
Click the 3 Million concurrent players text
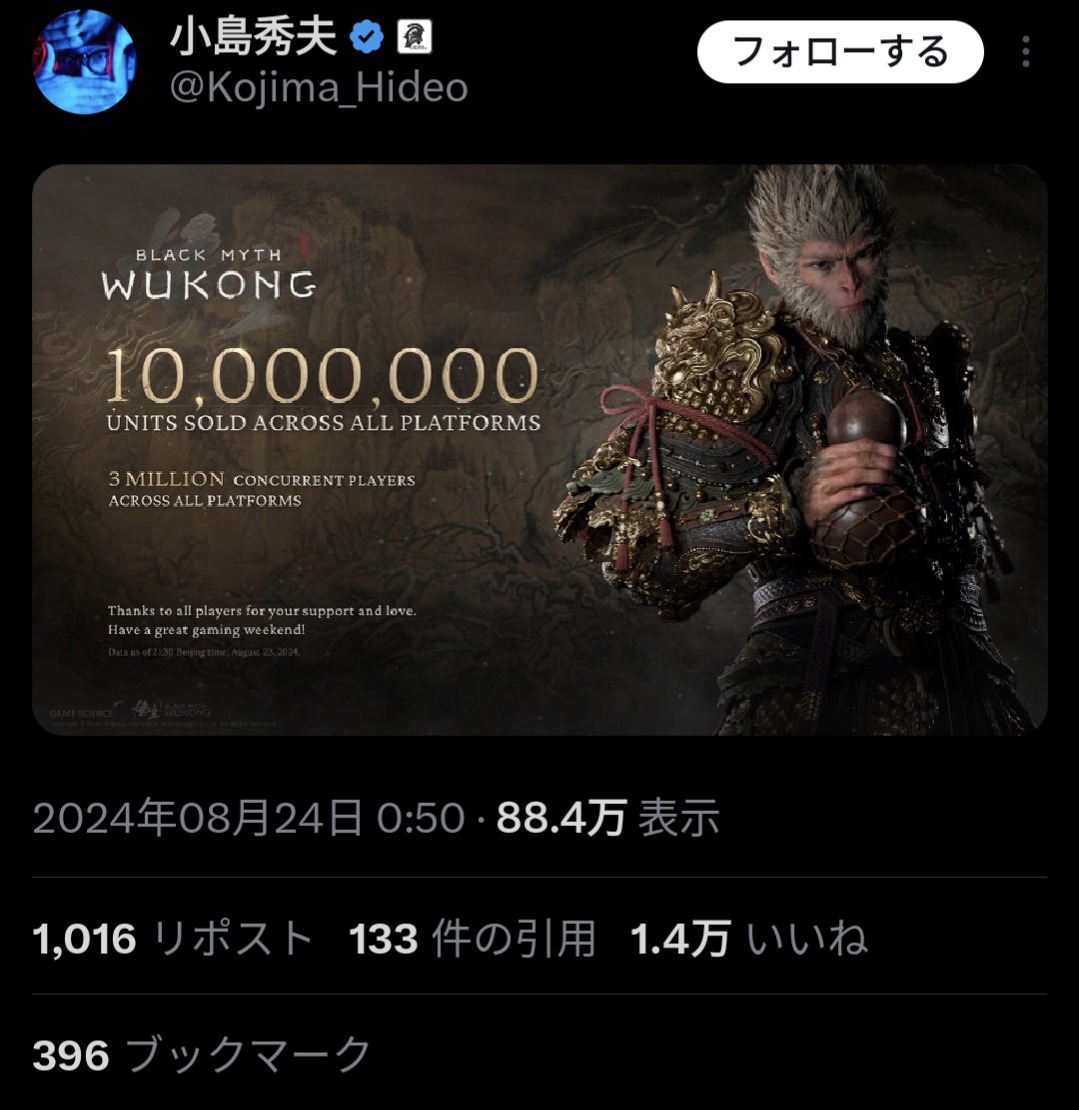click(261, 489)
